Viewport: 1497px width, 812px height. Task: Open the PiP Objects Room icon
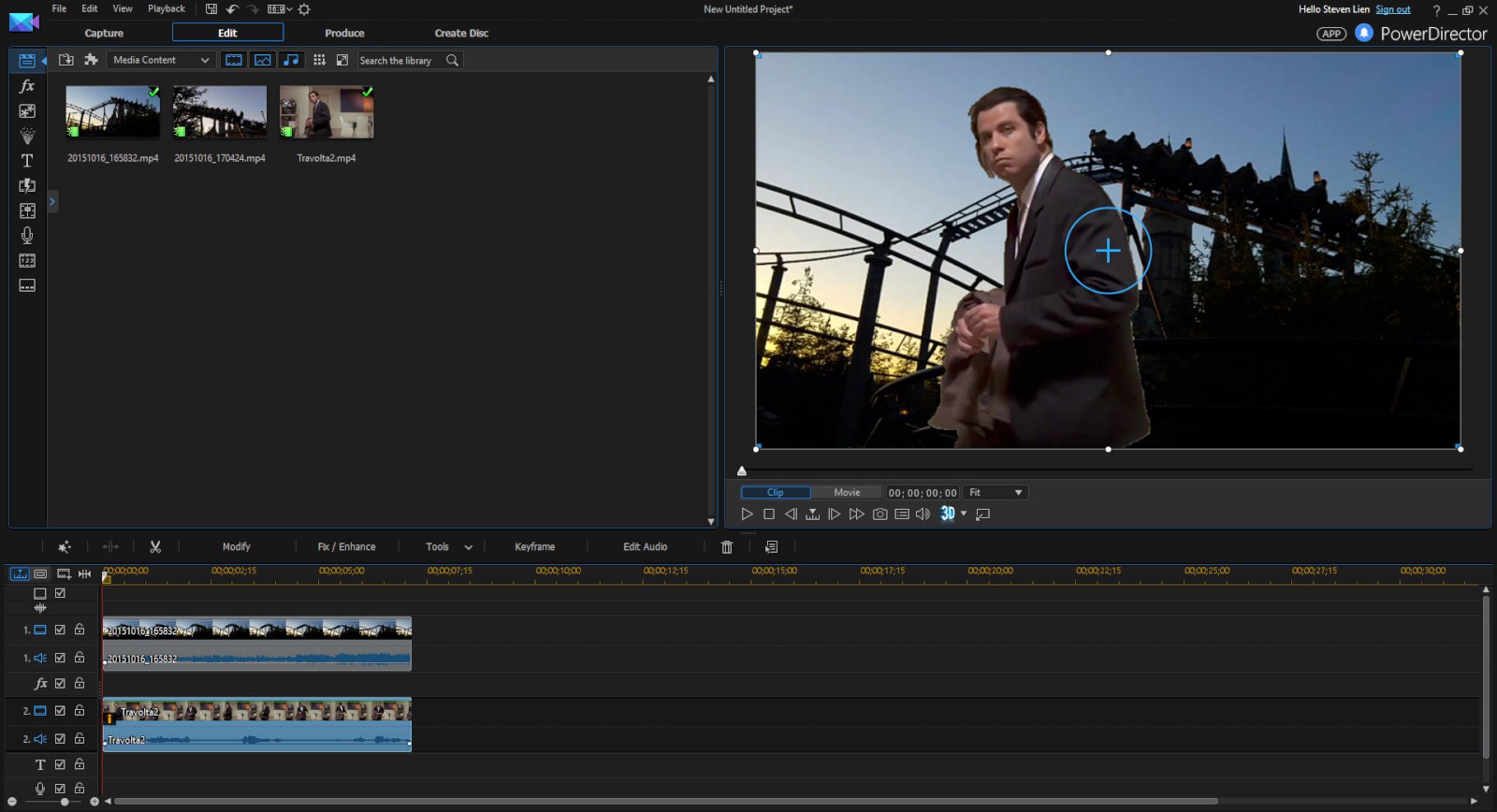pos(27,111)
